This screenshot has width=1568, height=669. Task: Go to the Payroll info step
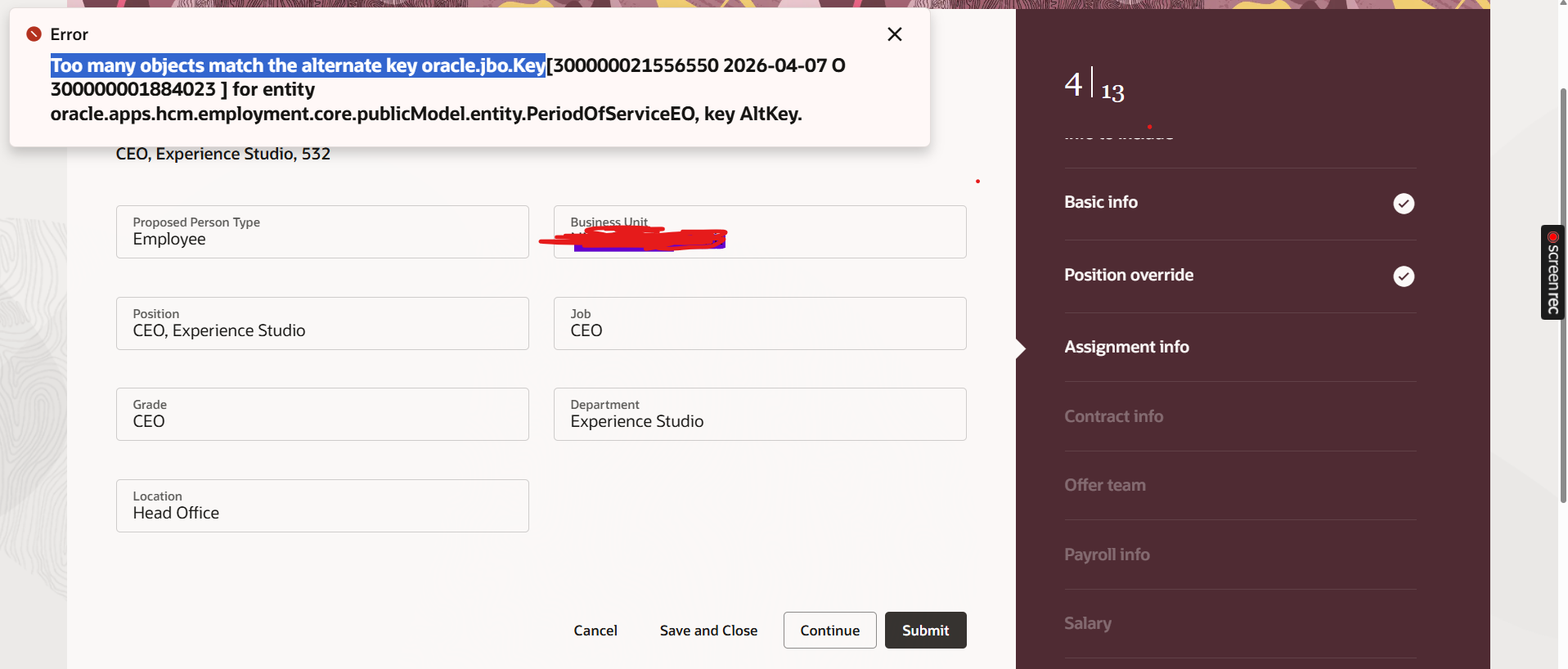[x=1107, y=555]
